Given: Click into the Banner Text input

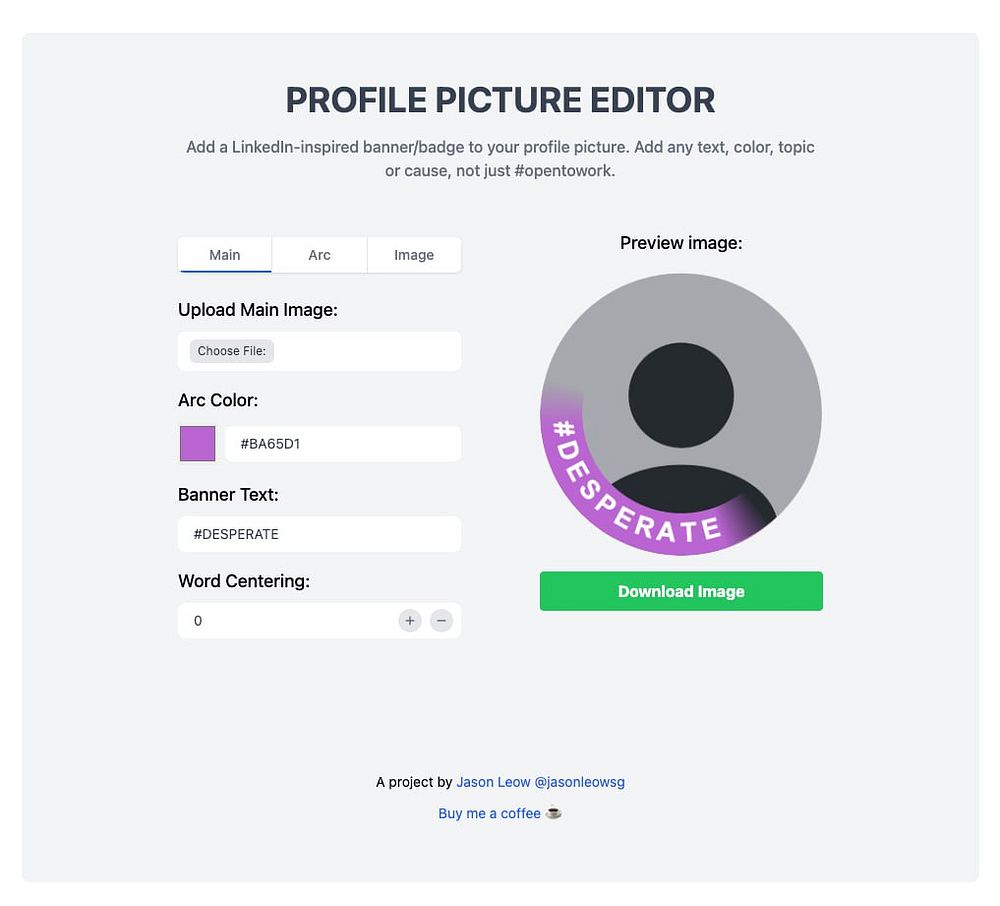Looking at the screenshot, I should [x=319, y=534].
